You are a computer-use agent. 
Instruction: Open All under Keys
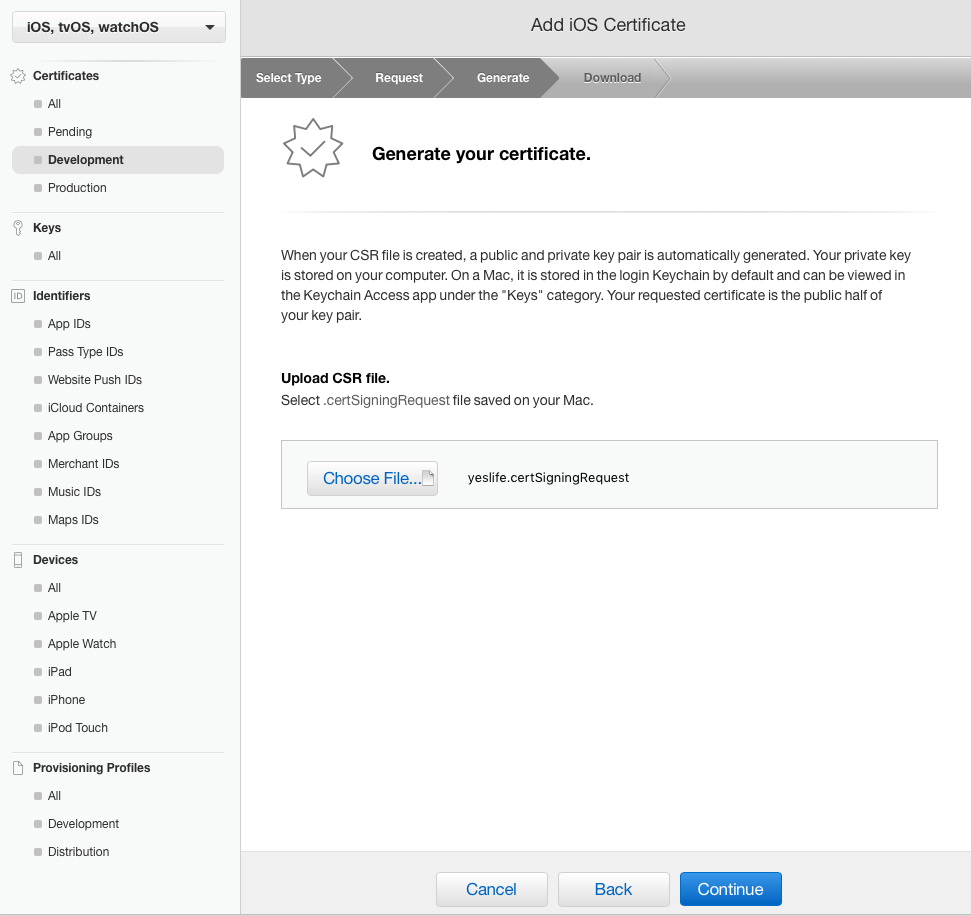pos(54,256)
